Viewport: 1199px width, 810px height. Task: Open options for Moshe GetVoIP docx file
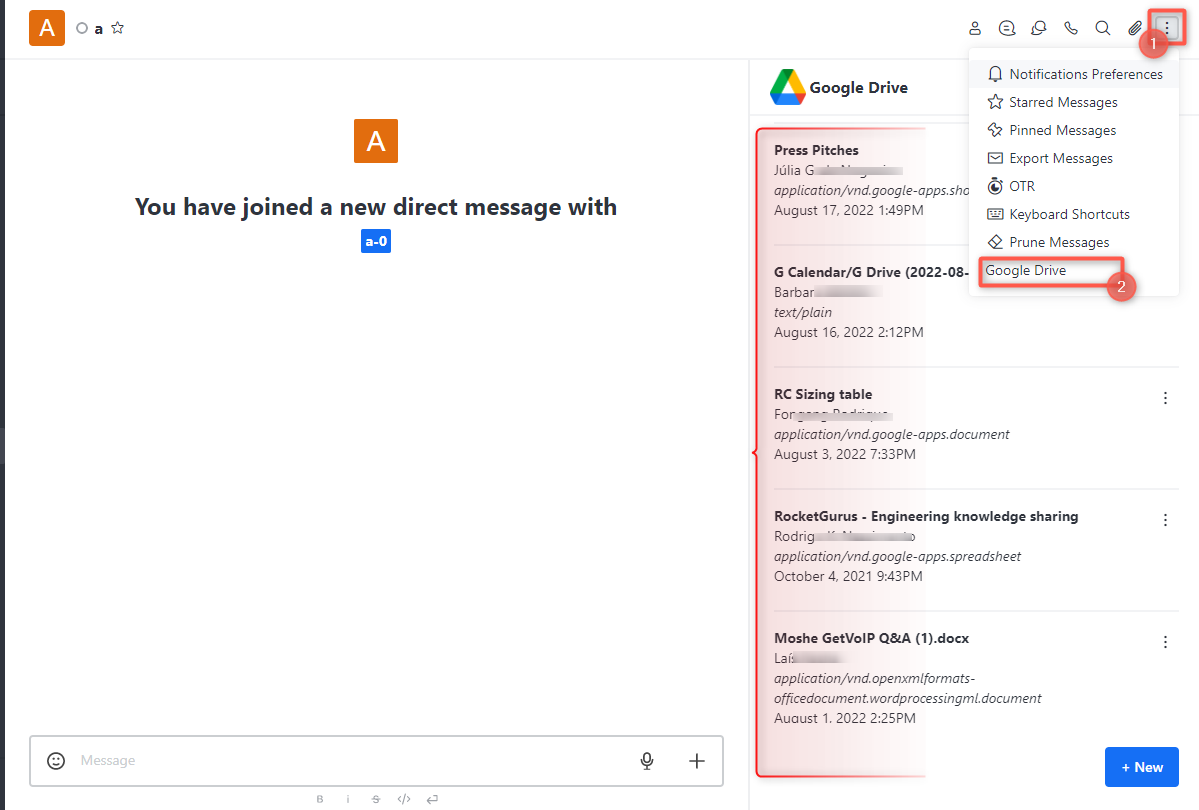coord(1165,642)
